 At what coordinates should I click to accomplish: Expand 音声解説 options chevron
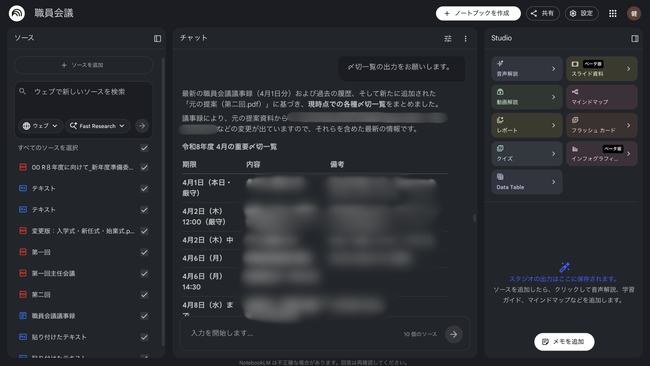click(x=553, y=69)
